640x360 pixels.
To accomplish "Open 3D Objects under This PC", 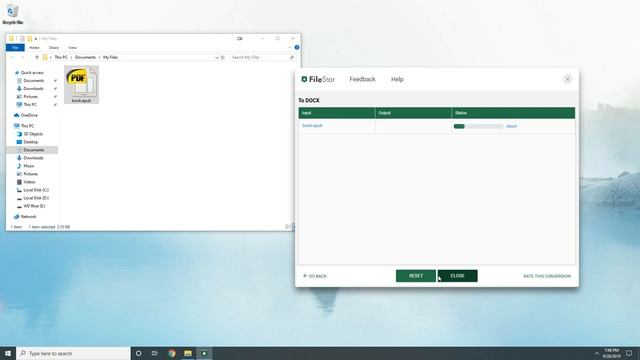I will pyautogui.click(x=33, y=134).
